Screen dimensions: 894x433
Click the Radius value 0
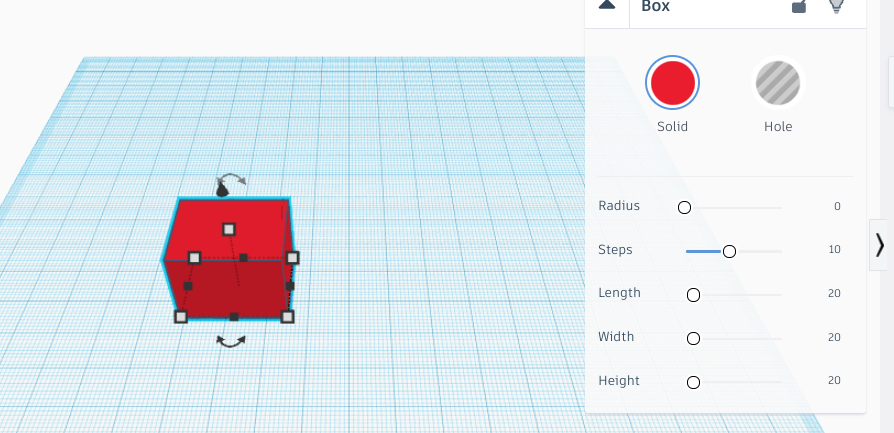coord(837,207)
